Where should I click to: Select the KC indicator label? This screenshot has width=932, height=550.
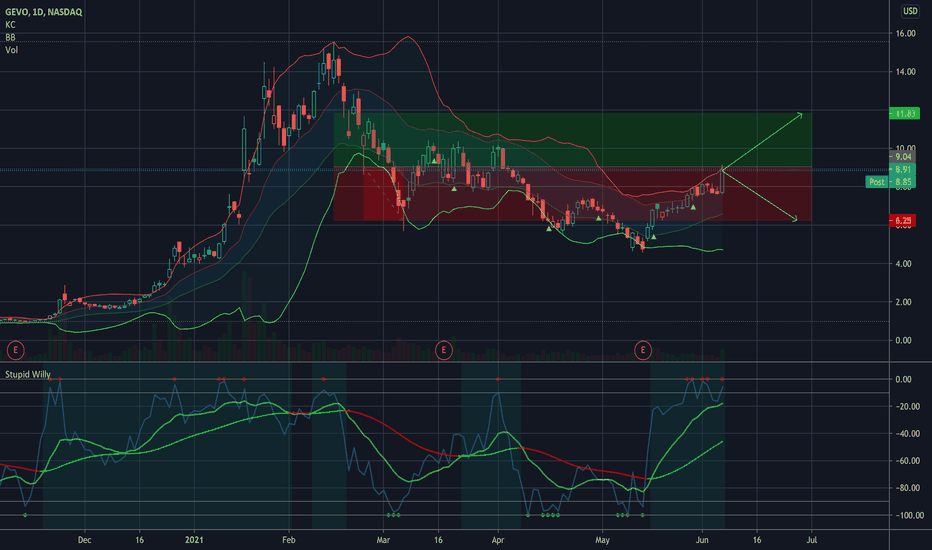(x=10, y=25)
